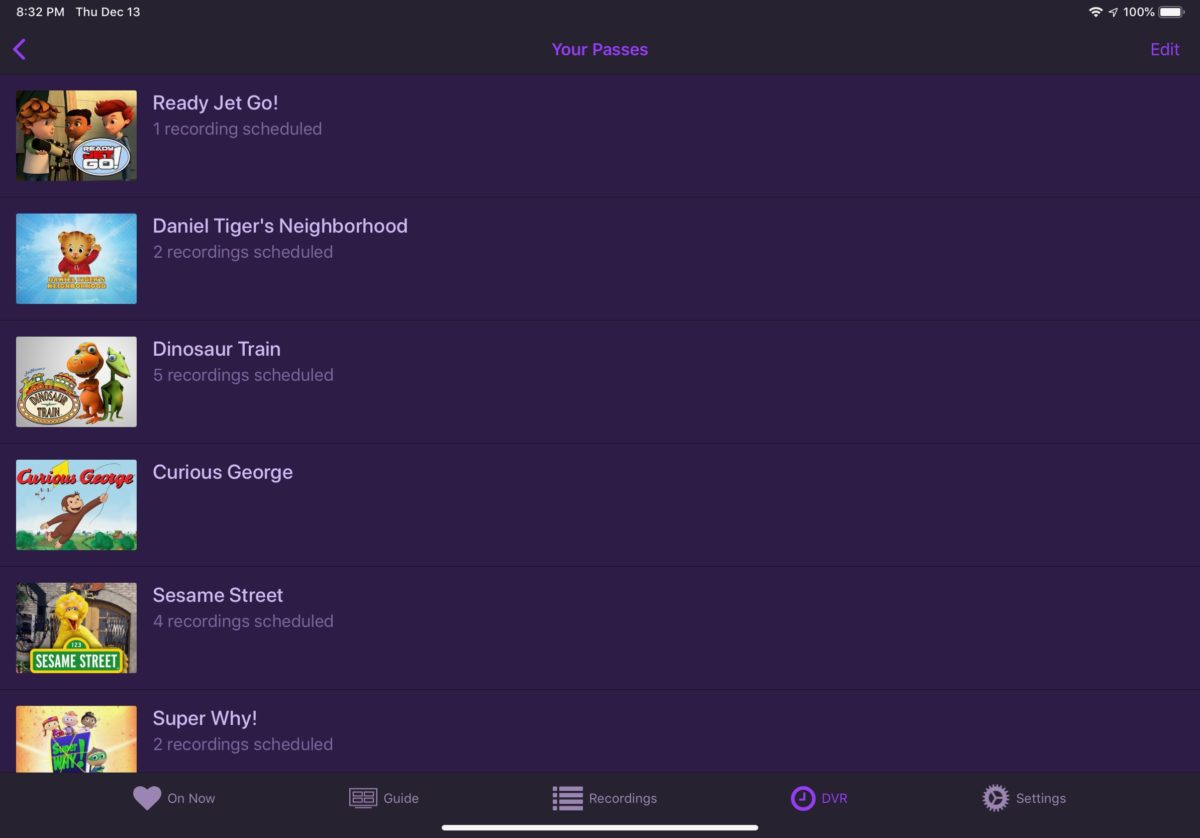Click '2 recordings scheduled' under Daniel Tiger's Neighborhood
The height and width of the screenshot is (838, 1200).
coord(243,252)
